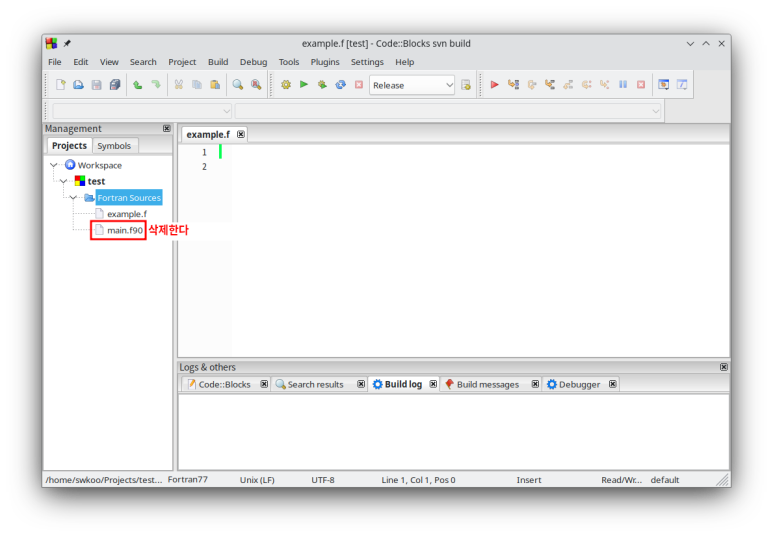
Task: Select the Projects tab
Action: pyautogui.click(x=70, y=145)
